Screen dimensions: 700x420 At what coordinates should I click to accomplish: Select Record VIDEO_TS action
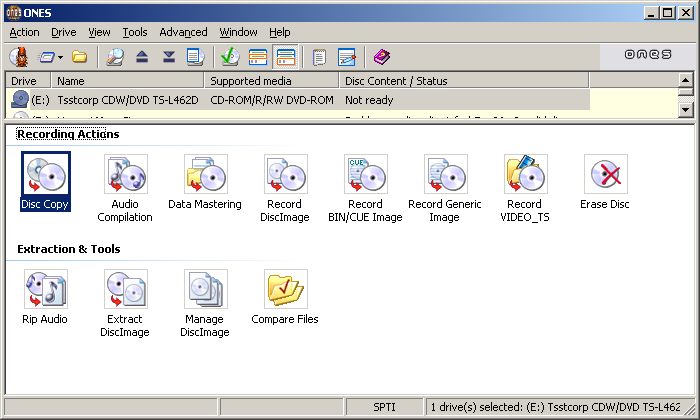coord(525,175)
